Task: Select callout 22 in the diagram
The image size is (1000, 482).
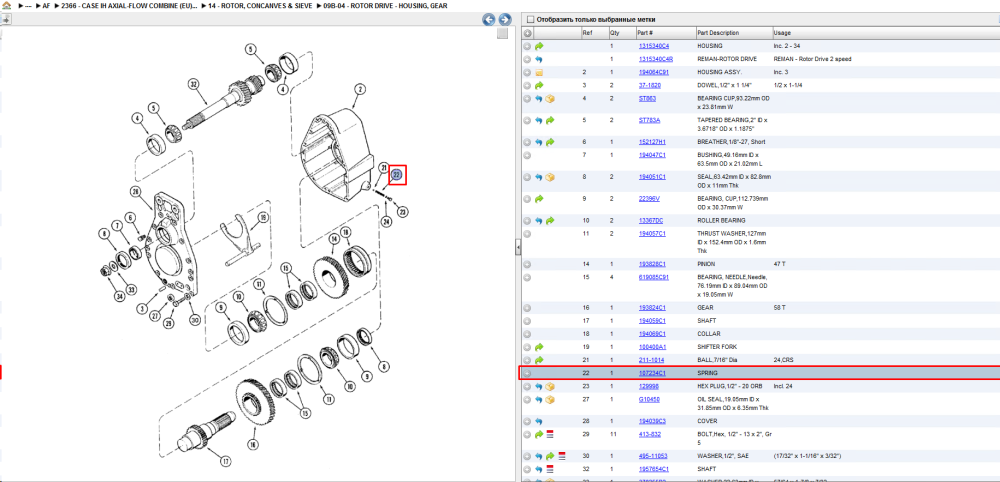Action: pos(397,175)
